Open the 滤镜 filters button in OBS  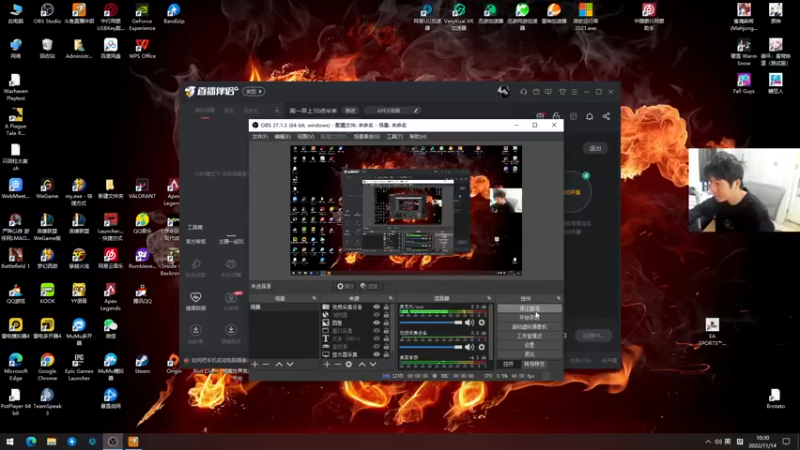click(x=369, y=287)
